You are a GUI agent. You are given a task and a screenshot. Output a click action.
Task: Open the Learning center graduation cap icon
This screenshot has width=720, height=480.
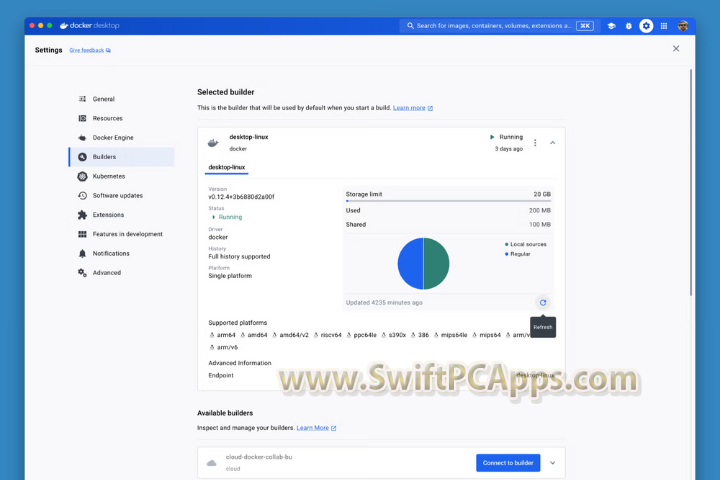tap(611, 26)
